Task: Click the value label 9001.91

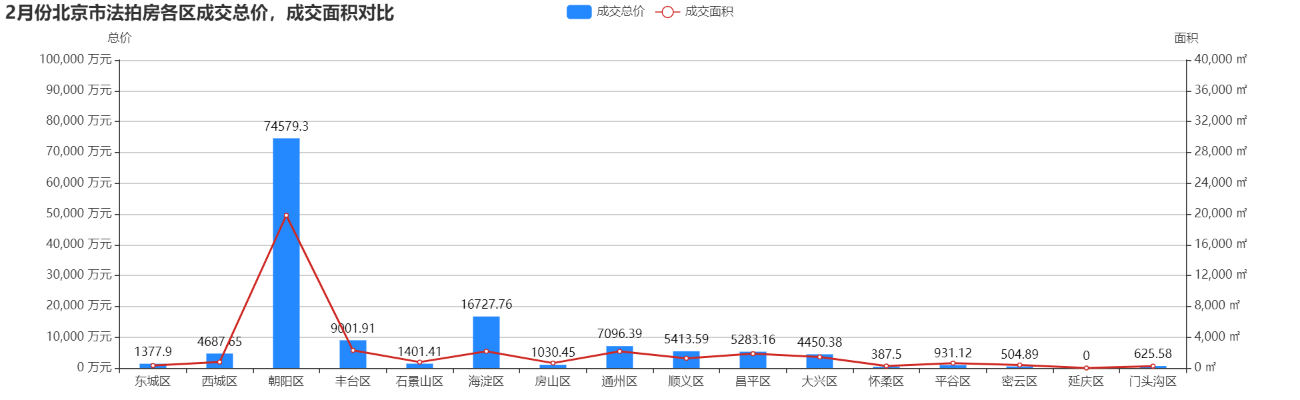Action: (353, 328)
